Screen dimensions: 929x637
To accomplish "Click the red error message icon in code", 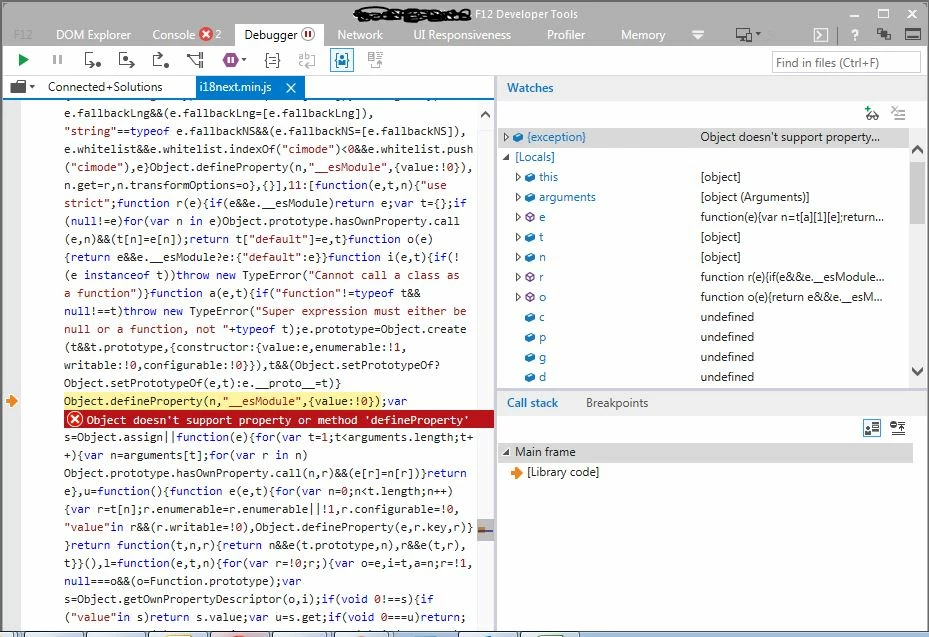I will tap(75, 420).
